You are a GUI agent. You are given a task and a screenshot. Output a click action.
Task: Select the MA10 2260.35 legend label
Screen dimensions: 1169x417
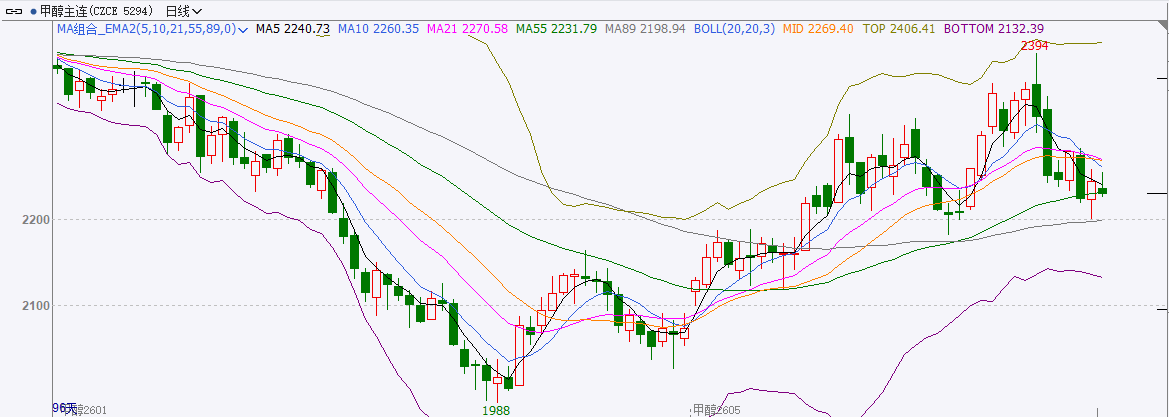click(x=378, y=29)
